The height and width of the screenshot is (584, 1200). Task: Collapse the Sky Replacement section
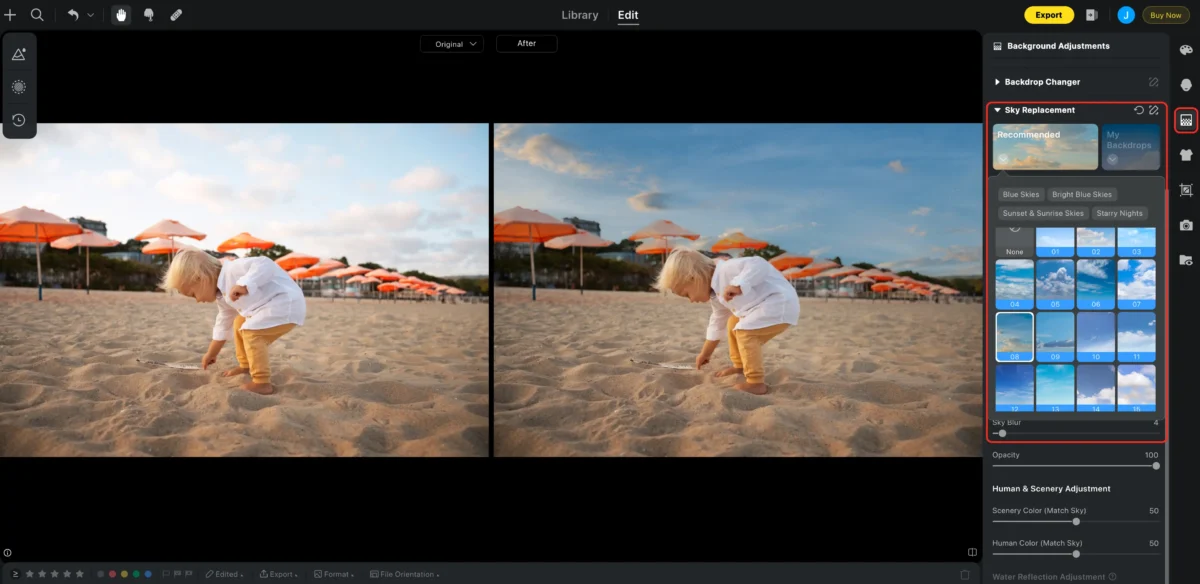[x=997, y=110]
